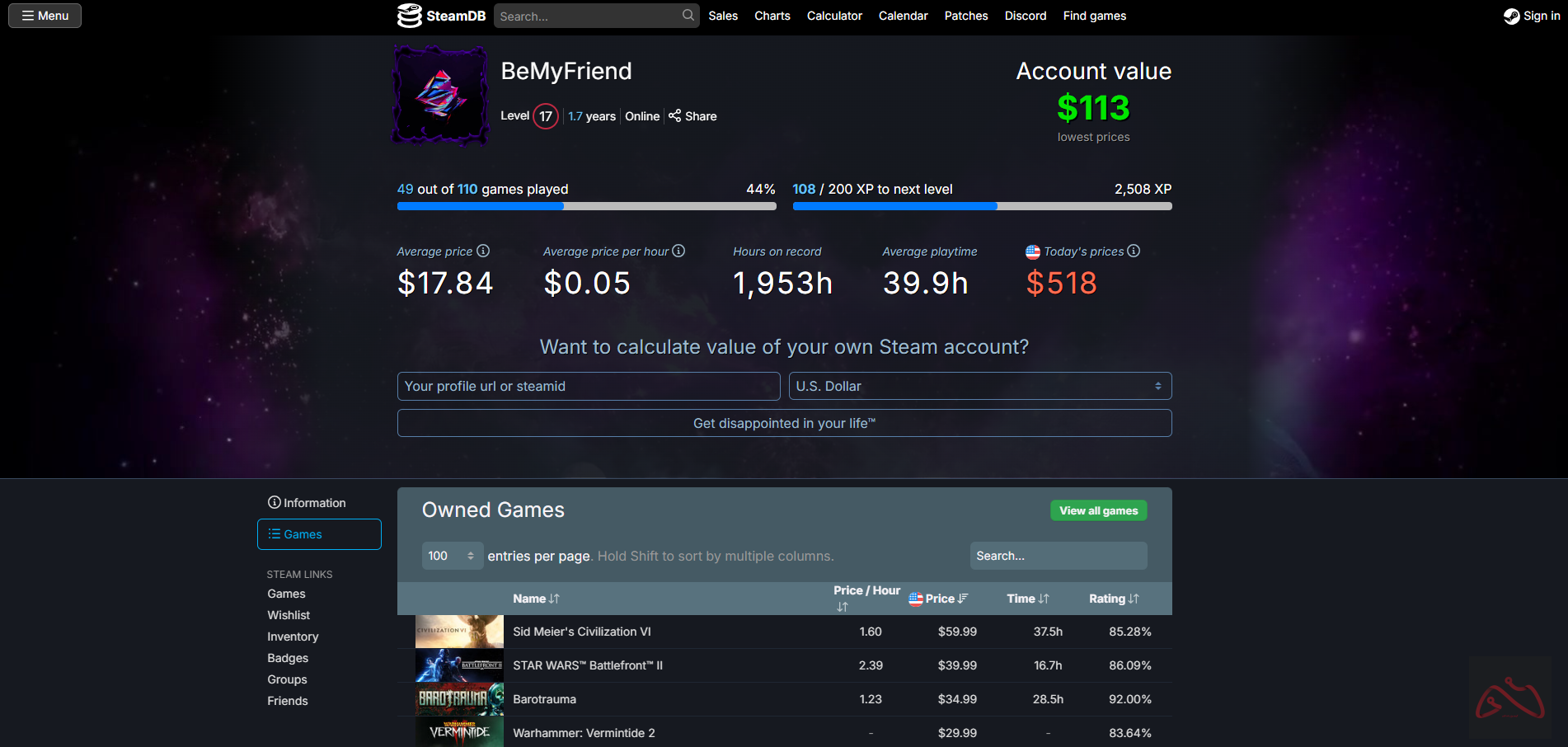Viewport: 1568px width, 747px height.
Task: Click the info icon beside Today's prices
Action: [1134, 251]
